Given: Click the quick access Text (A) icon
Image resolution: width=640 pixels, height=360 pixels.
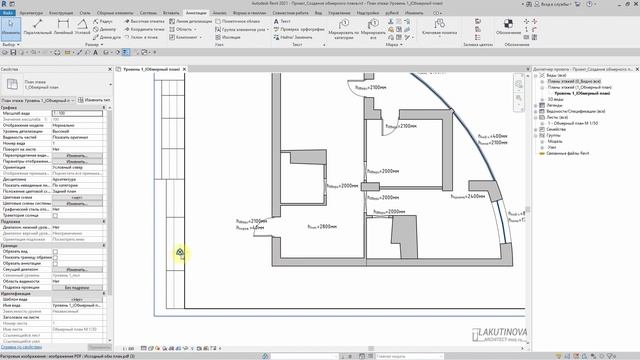Looking at the screenshot, I should [96, 52].
